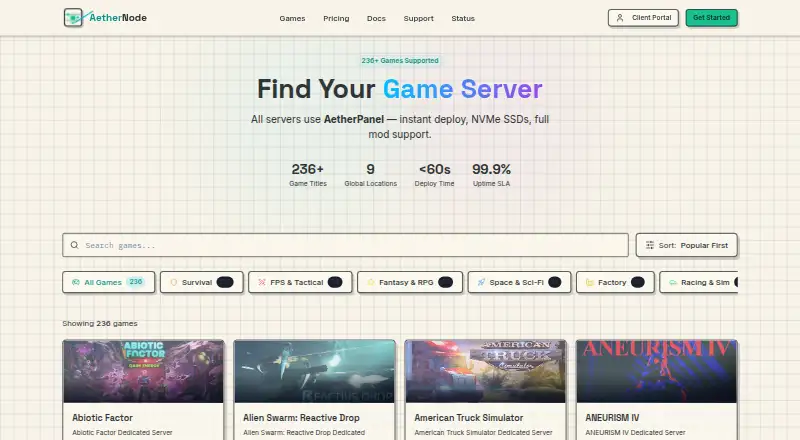Click the Fantasy & RPG star icon
Screen dimensions: 800x440
[x=371, y=282]
